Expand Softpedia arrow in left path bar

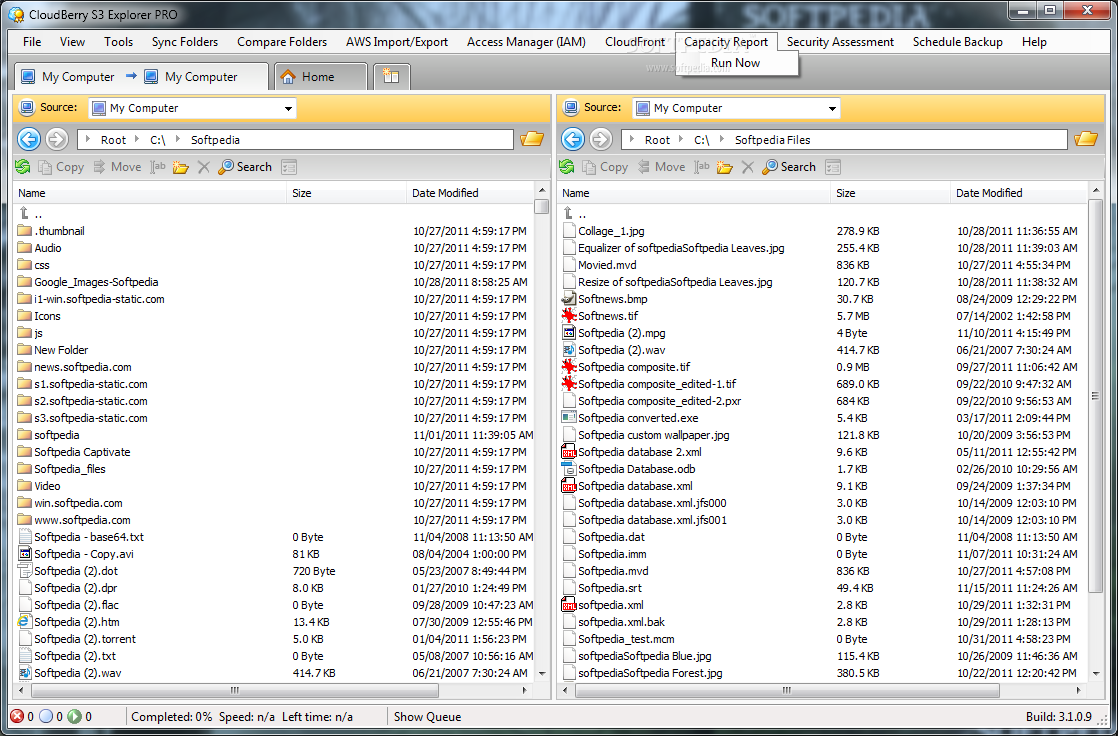[178, 140]
